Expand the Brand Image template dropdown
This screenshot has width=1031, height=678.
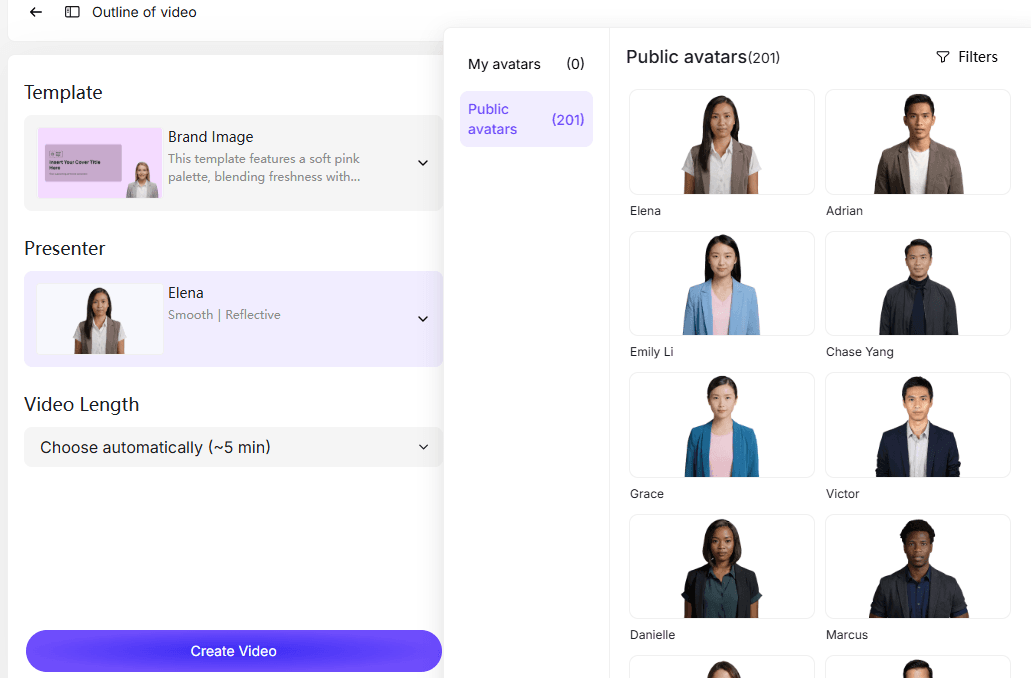point(423,163)
